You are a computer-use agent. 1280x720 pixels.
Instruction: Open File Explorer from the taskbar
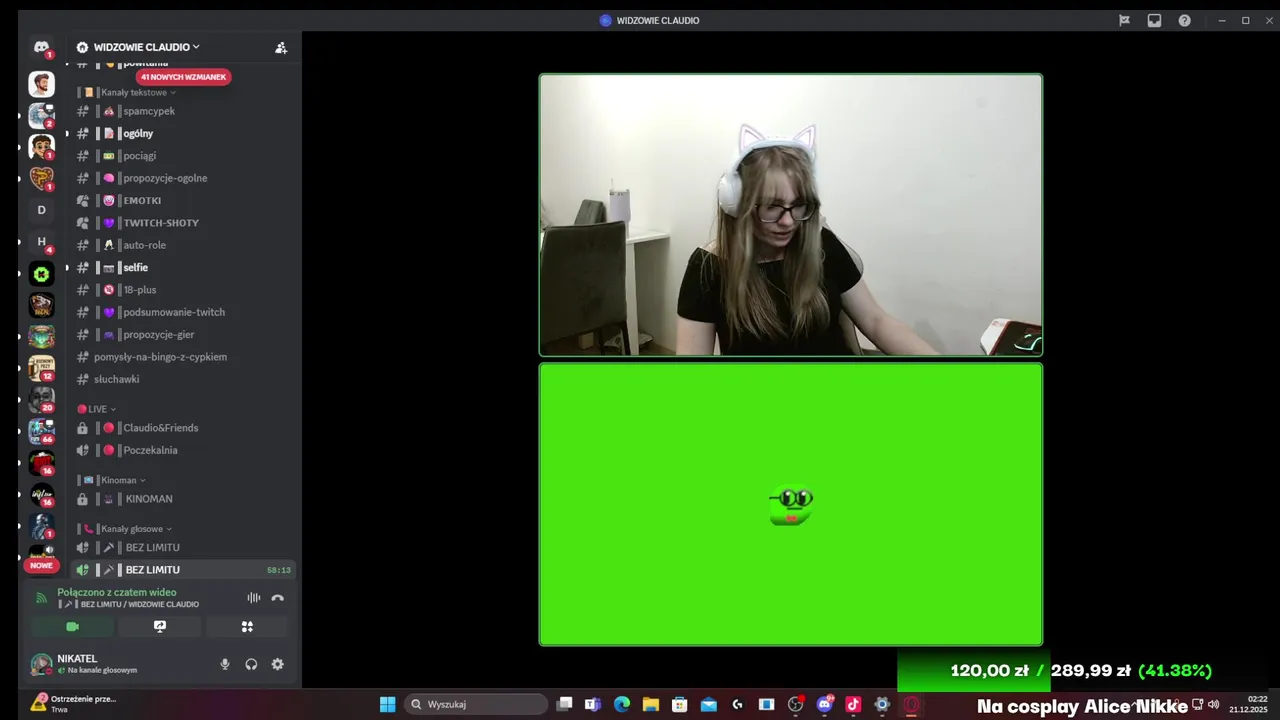click(650, 704)
